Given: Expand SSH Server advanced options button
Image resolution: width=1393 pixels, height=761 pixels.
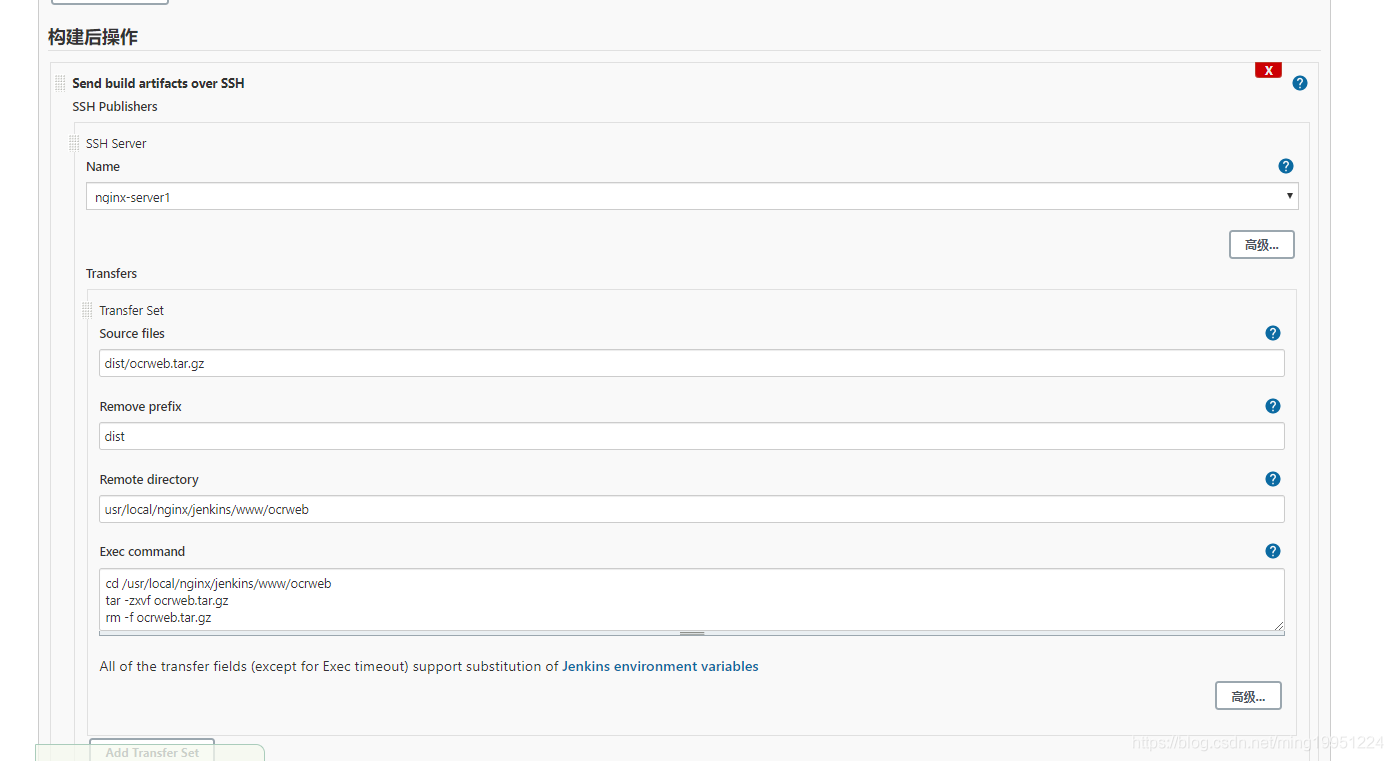Looking at the screenshot, I should tap(1261, 245).
